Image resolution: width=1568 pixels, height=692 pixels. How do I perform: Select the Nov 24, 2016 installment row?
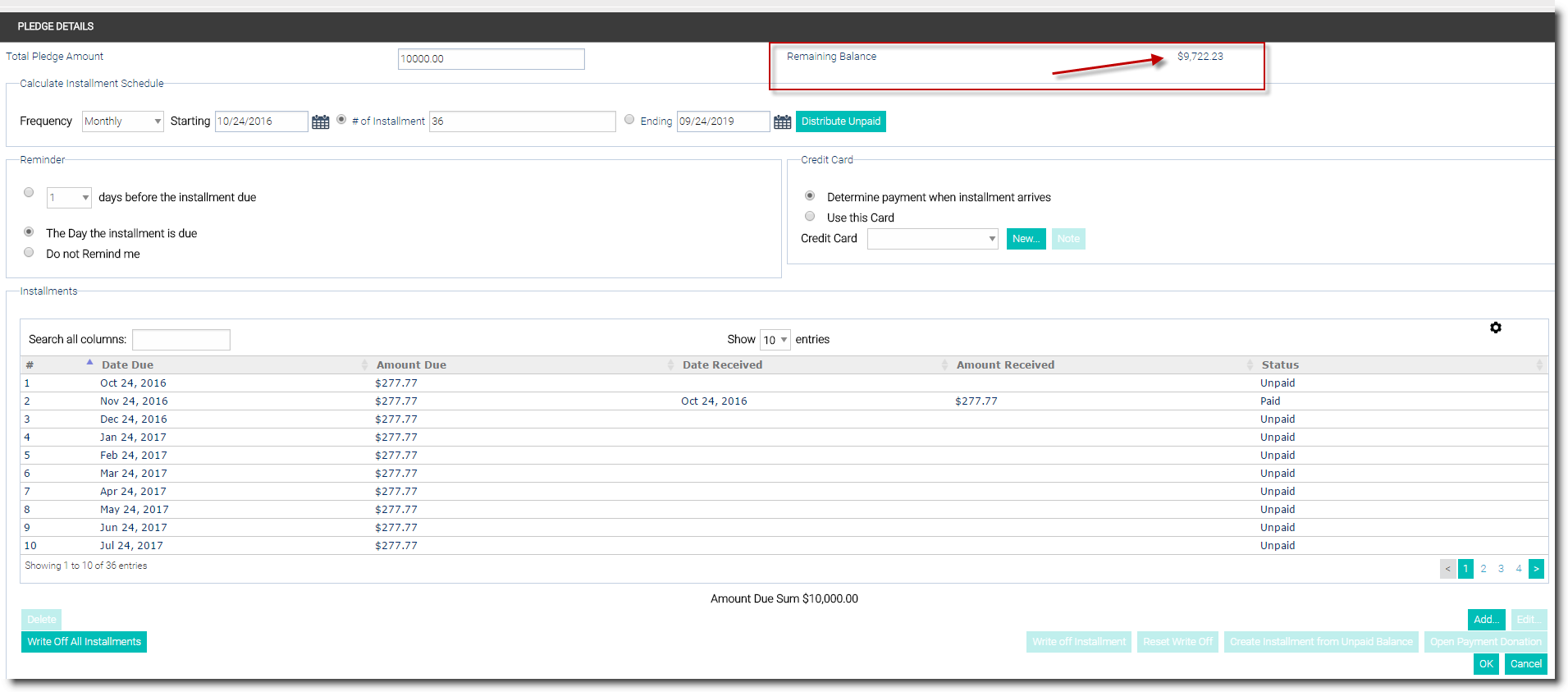[784, 401]
